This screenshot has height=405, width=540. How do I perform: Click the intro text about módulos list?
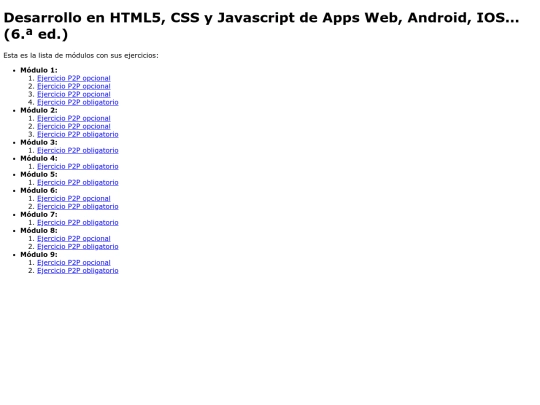(81, 55)
